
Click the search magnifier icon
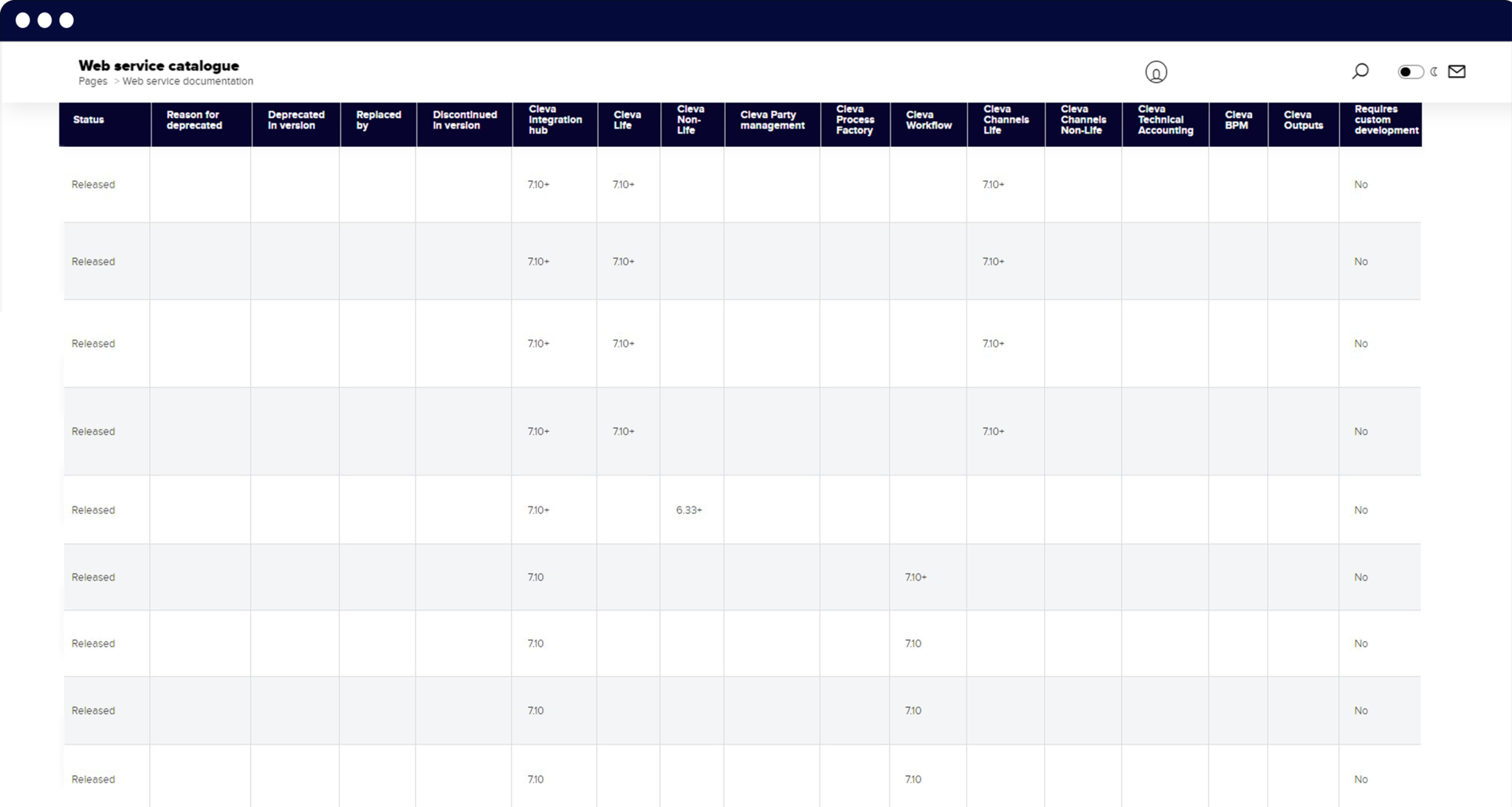1360,71
